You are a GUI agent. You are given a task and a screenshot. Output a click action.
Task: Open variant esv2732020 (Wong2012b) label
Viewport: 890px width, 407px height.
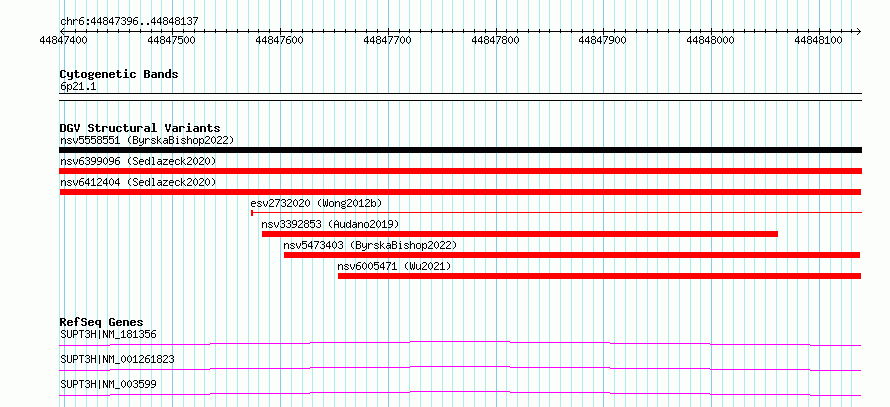click(316, 203)
